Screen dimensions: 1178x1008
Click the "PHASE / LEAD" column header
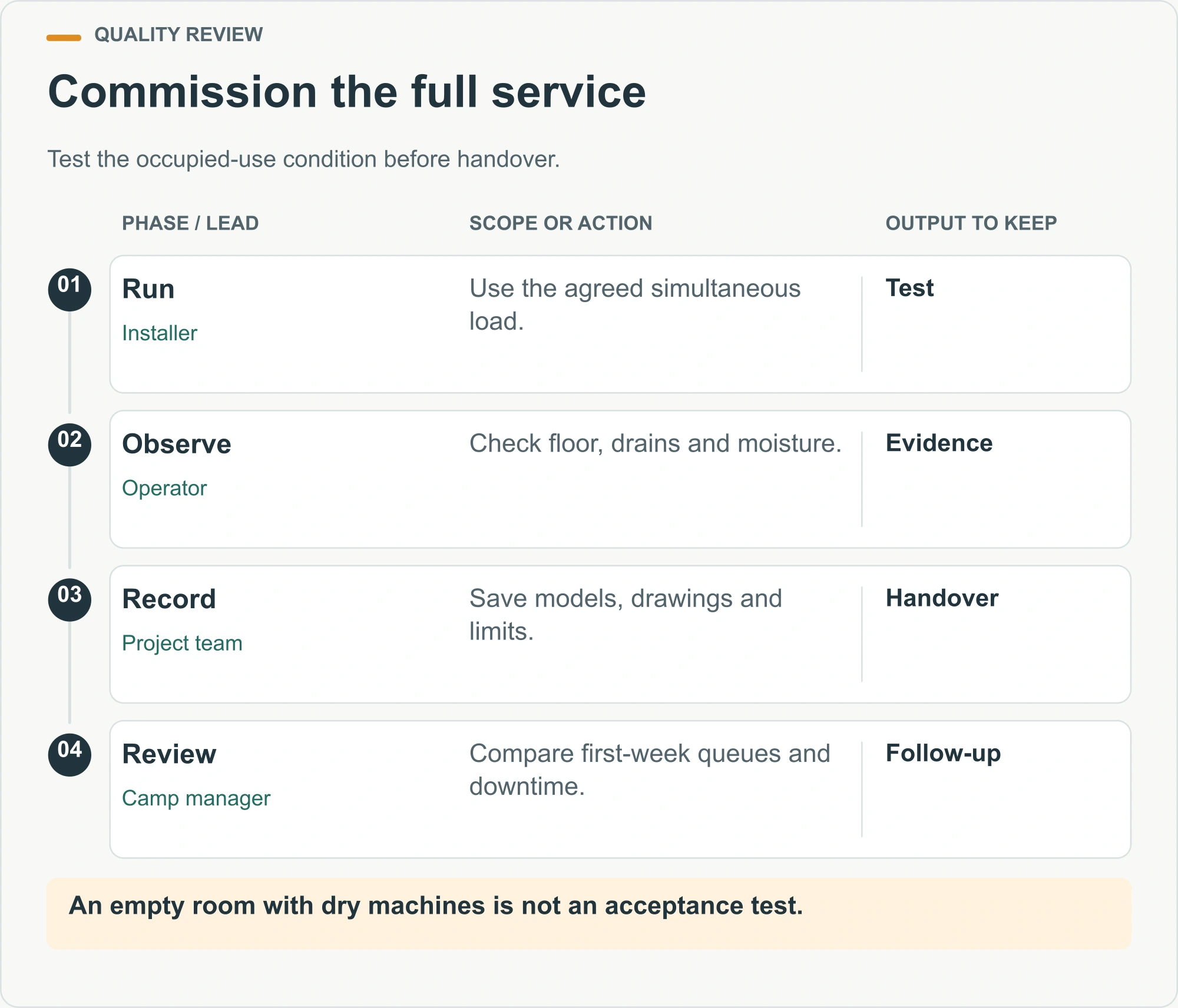pos(190,223)
